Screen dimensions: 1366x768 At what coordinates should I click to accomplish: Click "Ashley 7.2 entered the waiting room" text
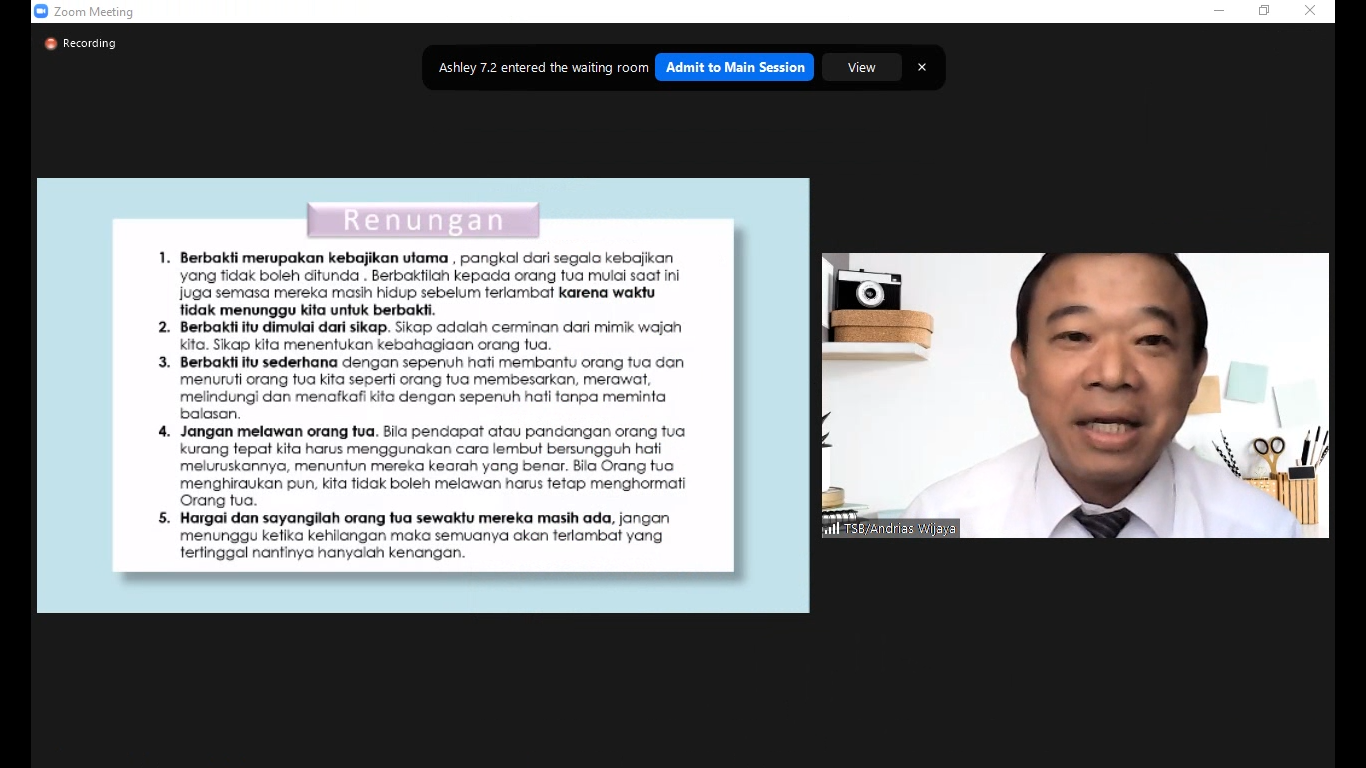coord(543,68)
